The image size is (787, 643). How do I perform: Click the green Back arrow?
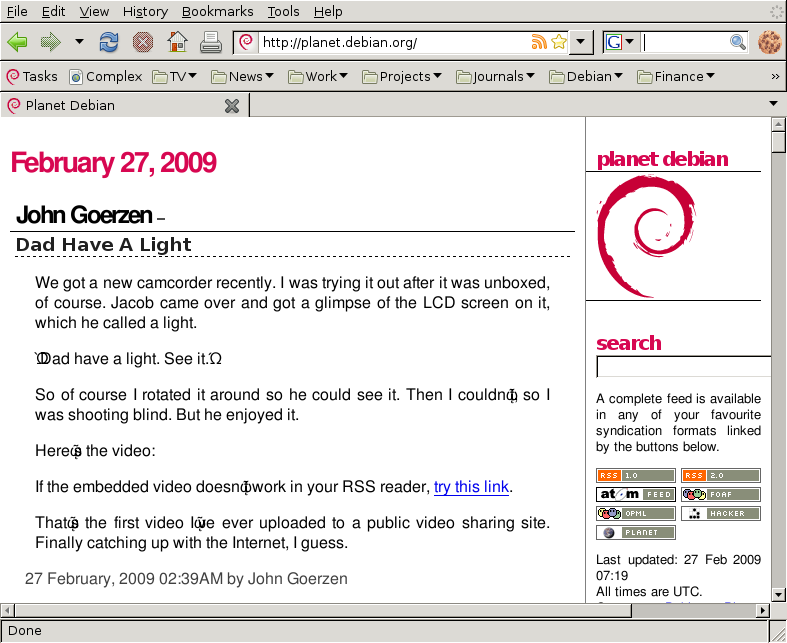tap(18, 42)
